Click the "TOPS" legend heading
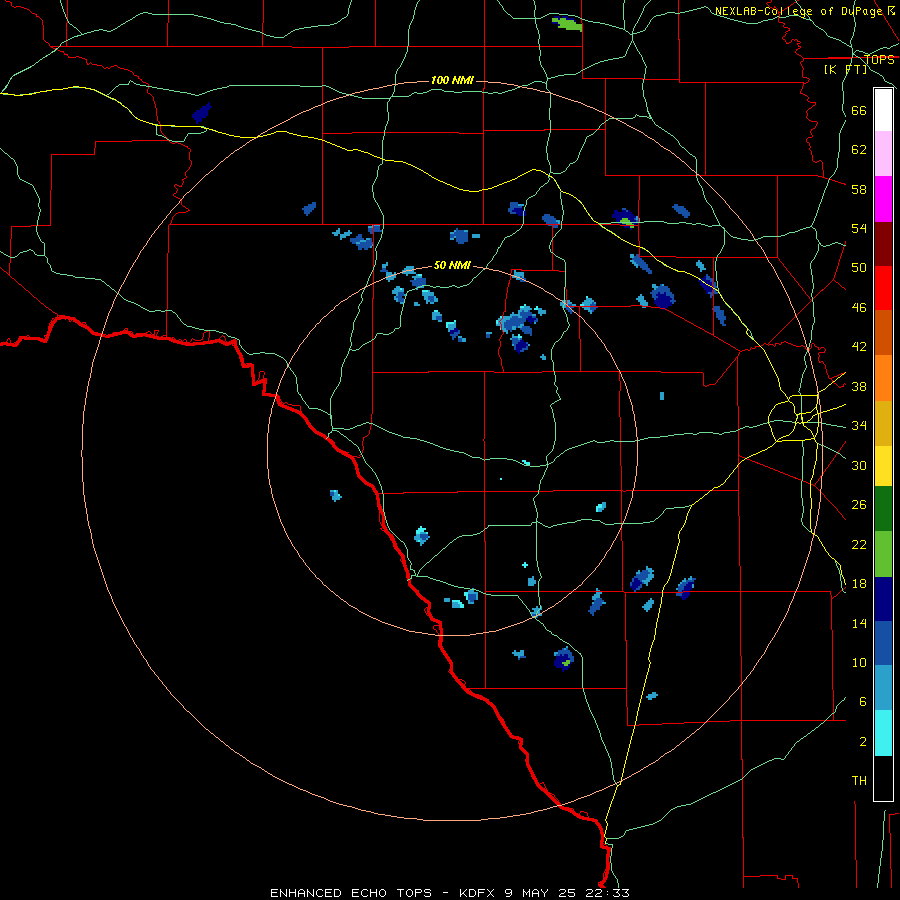 pos(879,59)
